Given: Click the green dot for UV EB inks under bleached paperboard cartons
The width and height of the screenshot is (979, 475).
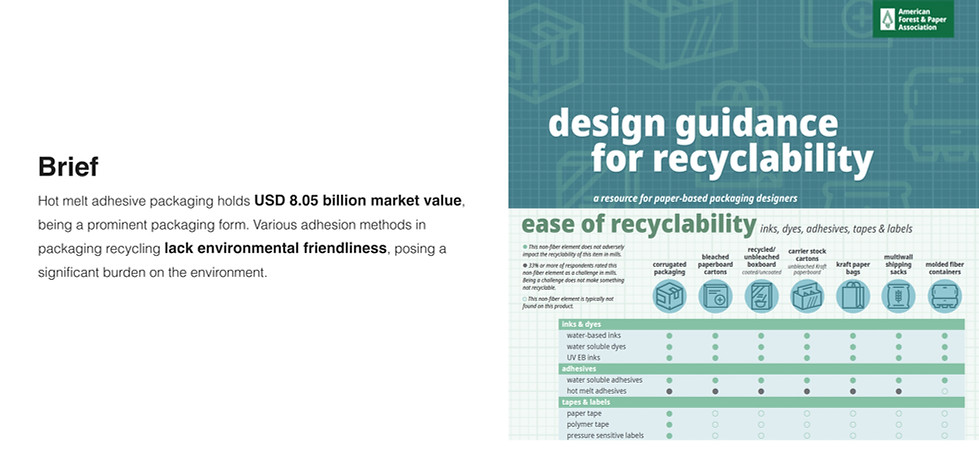Looking at the screenshot, I should (x=715, y=358).
